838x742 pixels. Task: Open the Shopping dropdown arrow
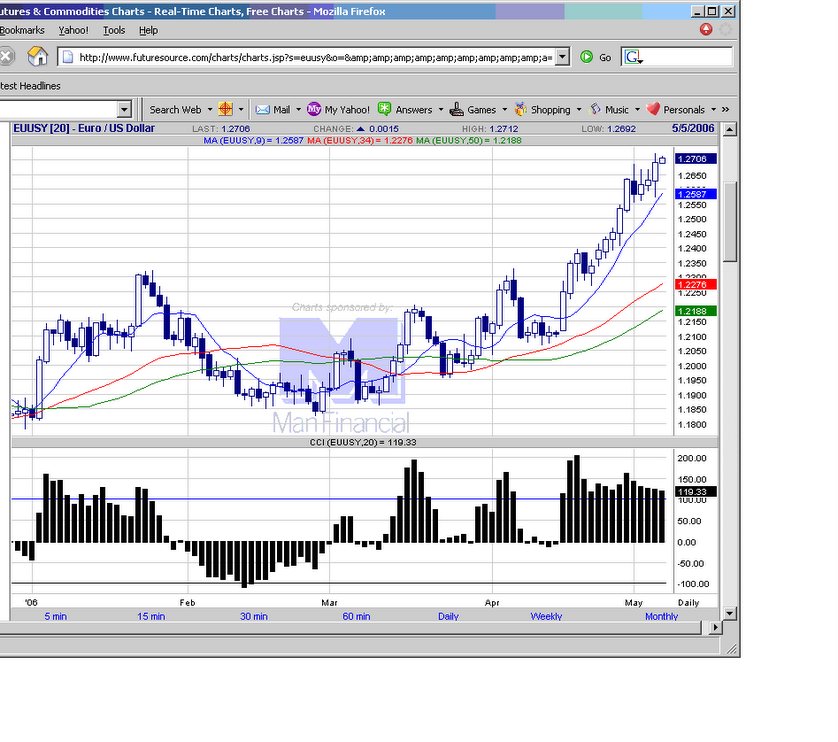pos(579,110)
